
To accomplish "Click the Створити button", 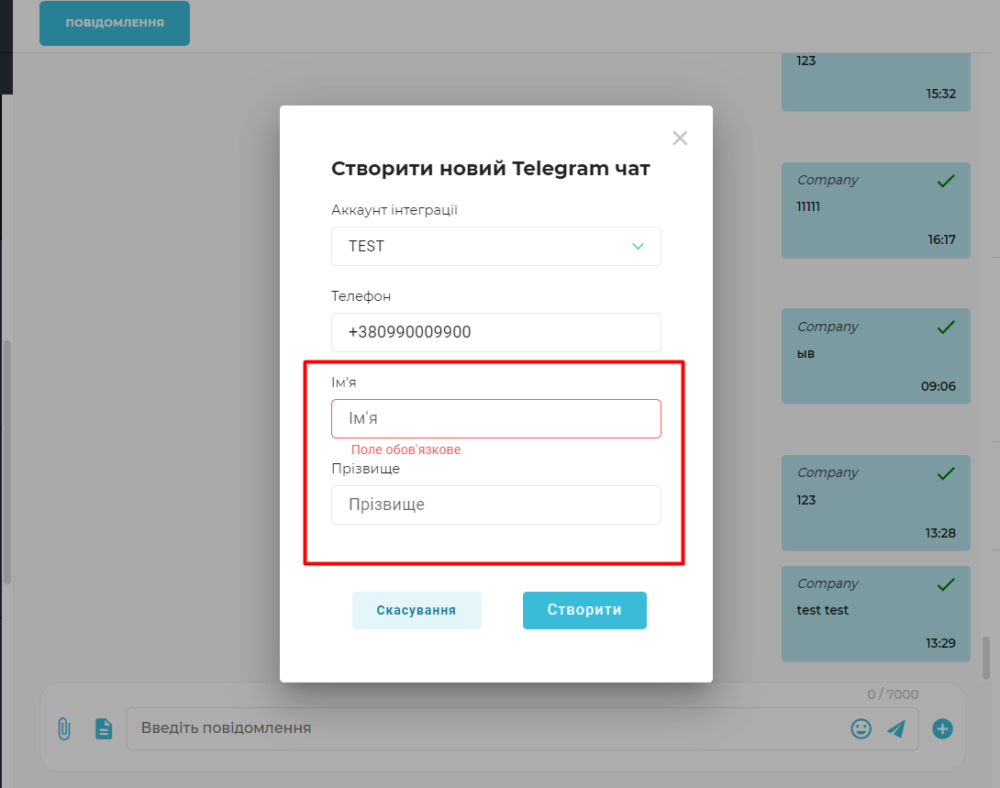I will pos(584,610).
